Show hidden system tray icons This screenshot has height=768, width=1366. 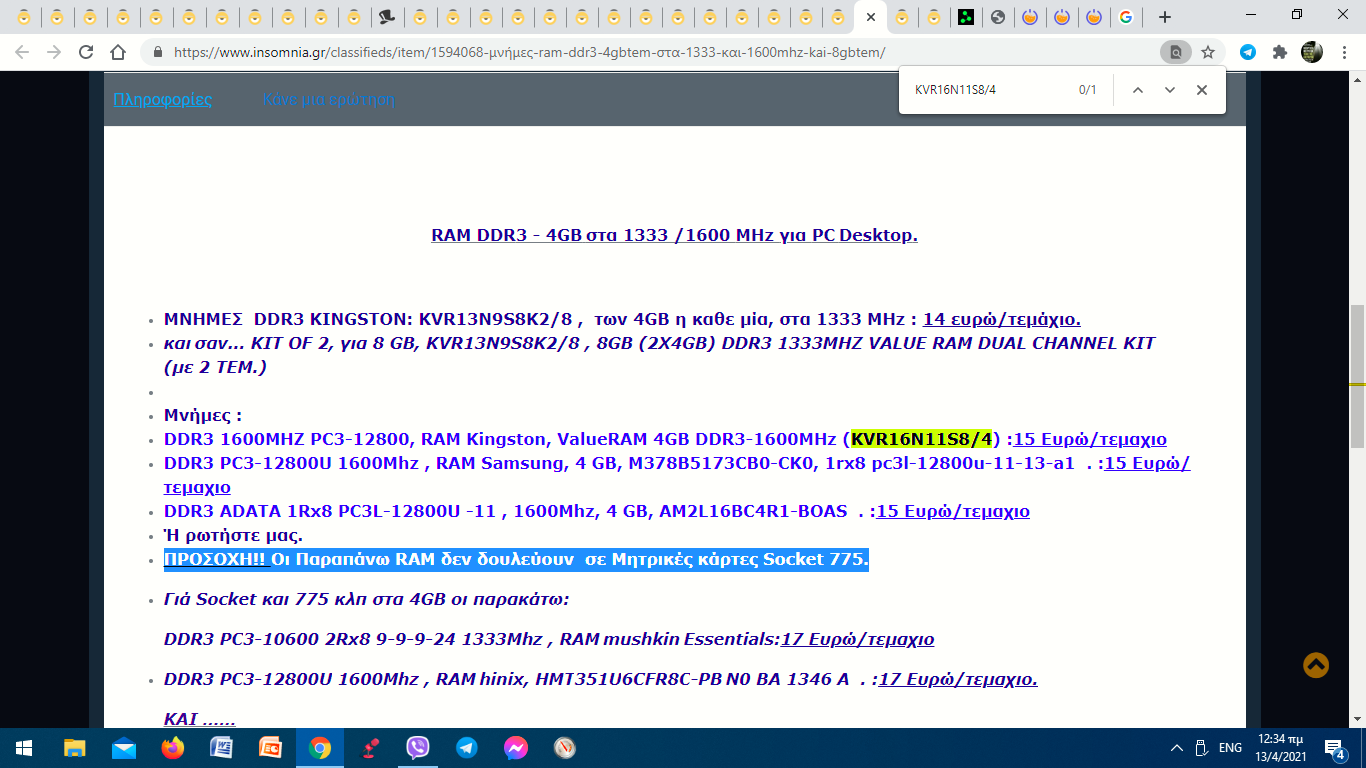click(1177, 748)
